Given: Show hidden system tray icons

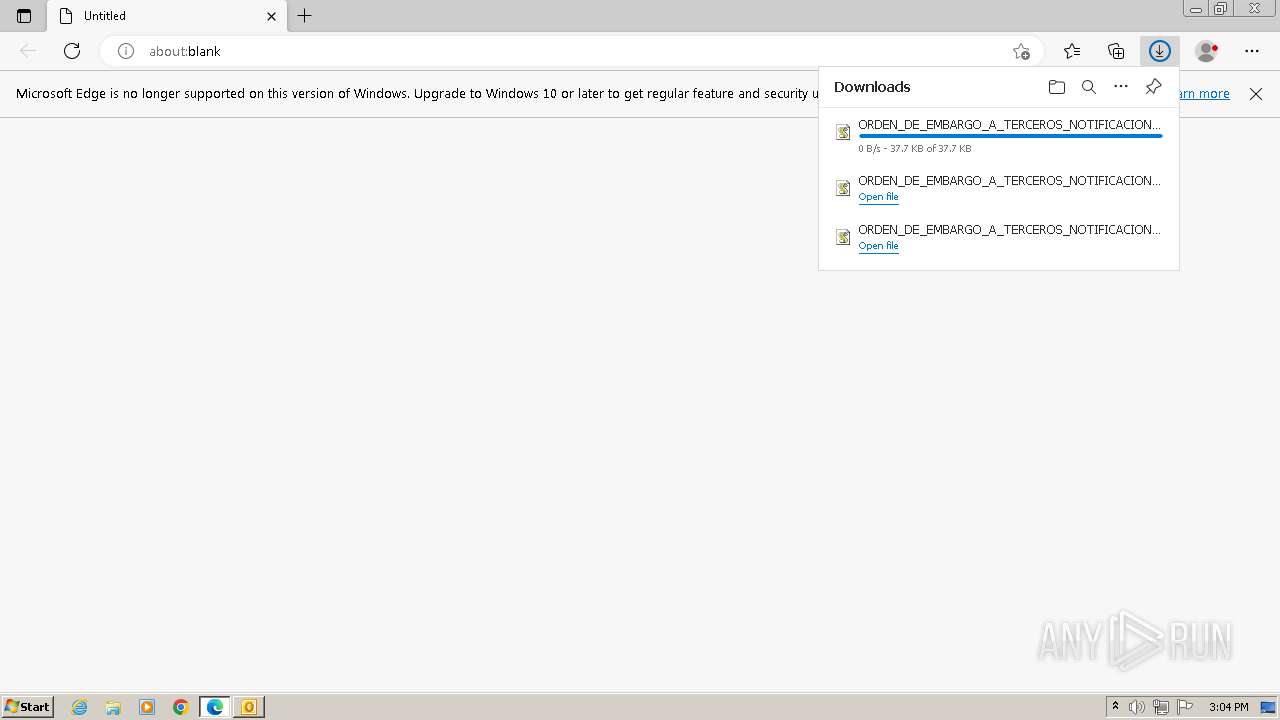Looking at the screenshot, I should (1116, 707).
